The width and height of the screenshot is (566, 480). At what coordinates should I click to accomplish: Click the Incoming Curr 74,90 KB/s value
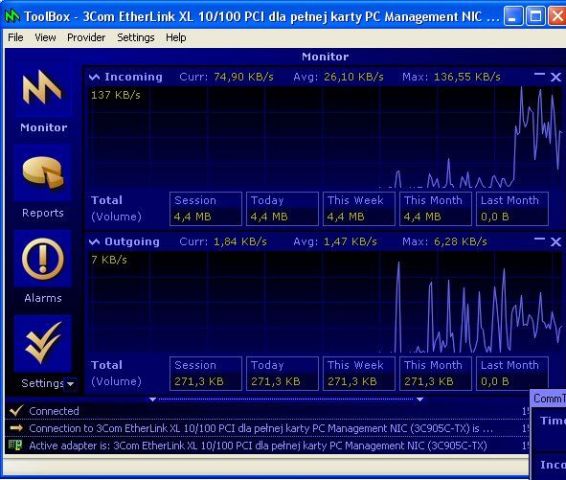(244, 77)
